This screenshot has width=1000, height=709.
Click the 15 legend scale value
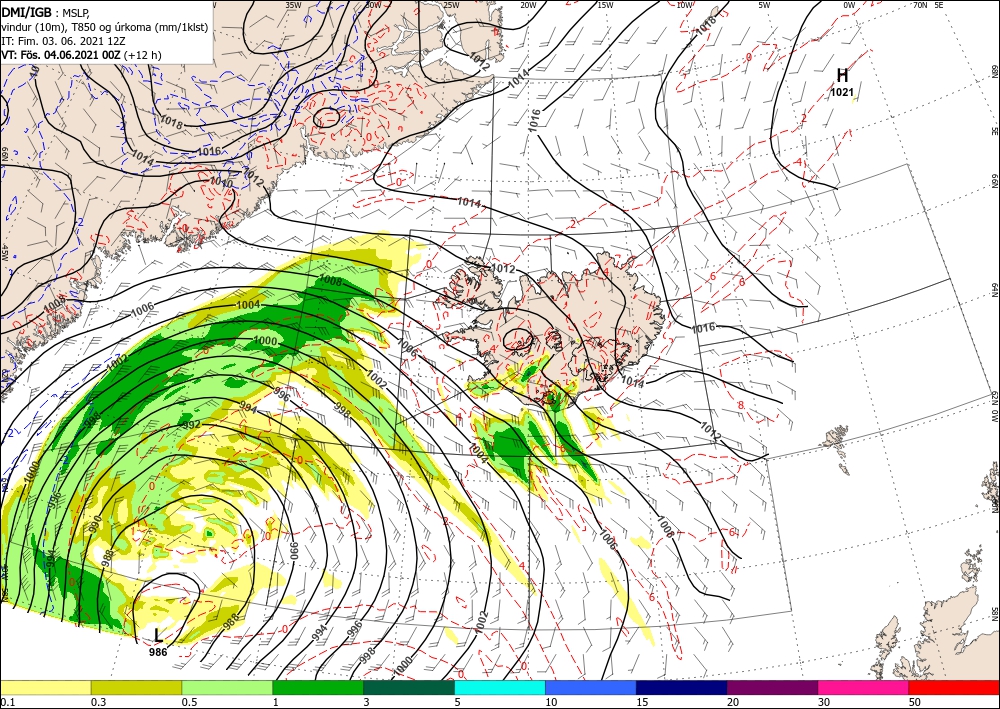tap(642, 702)
